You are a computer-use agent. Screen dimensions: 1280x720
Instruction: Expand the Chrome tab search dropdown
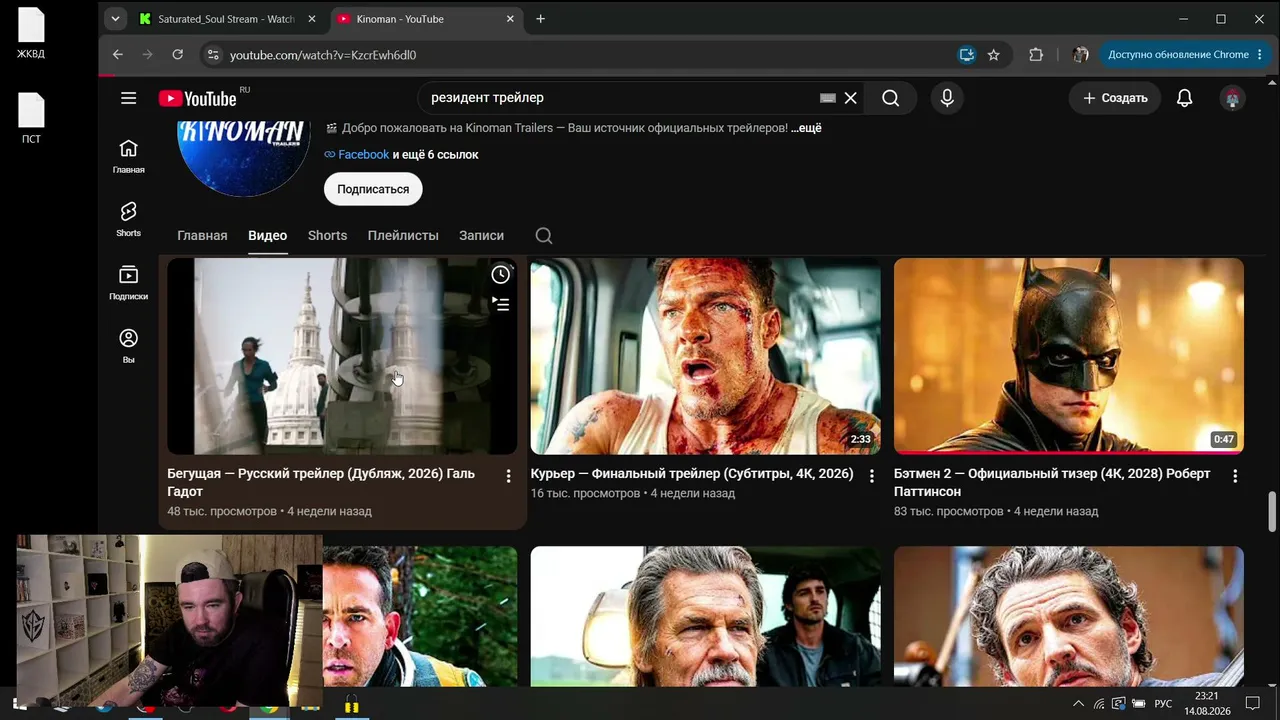click(x=115, y=19)
